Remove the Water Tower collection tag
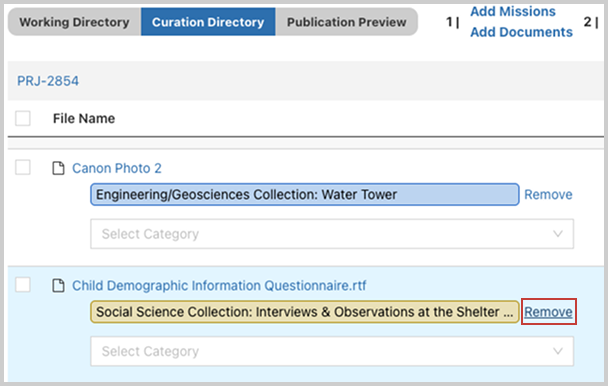The height and width of the screenshot is (386, 608). coord(548,194)
